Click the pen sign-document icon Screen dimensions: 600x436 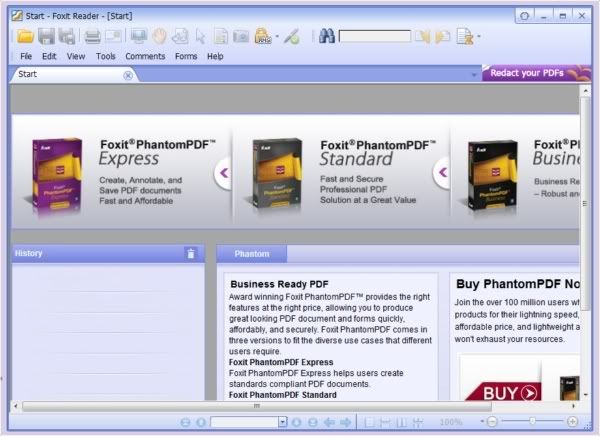click(292, 36)
